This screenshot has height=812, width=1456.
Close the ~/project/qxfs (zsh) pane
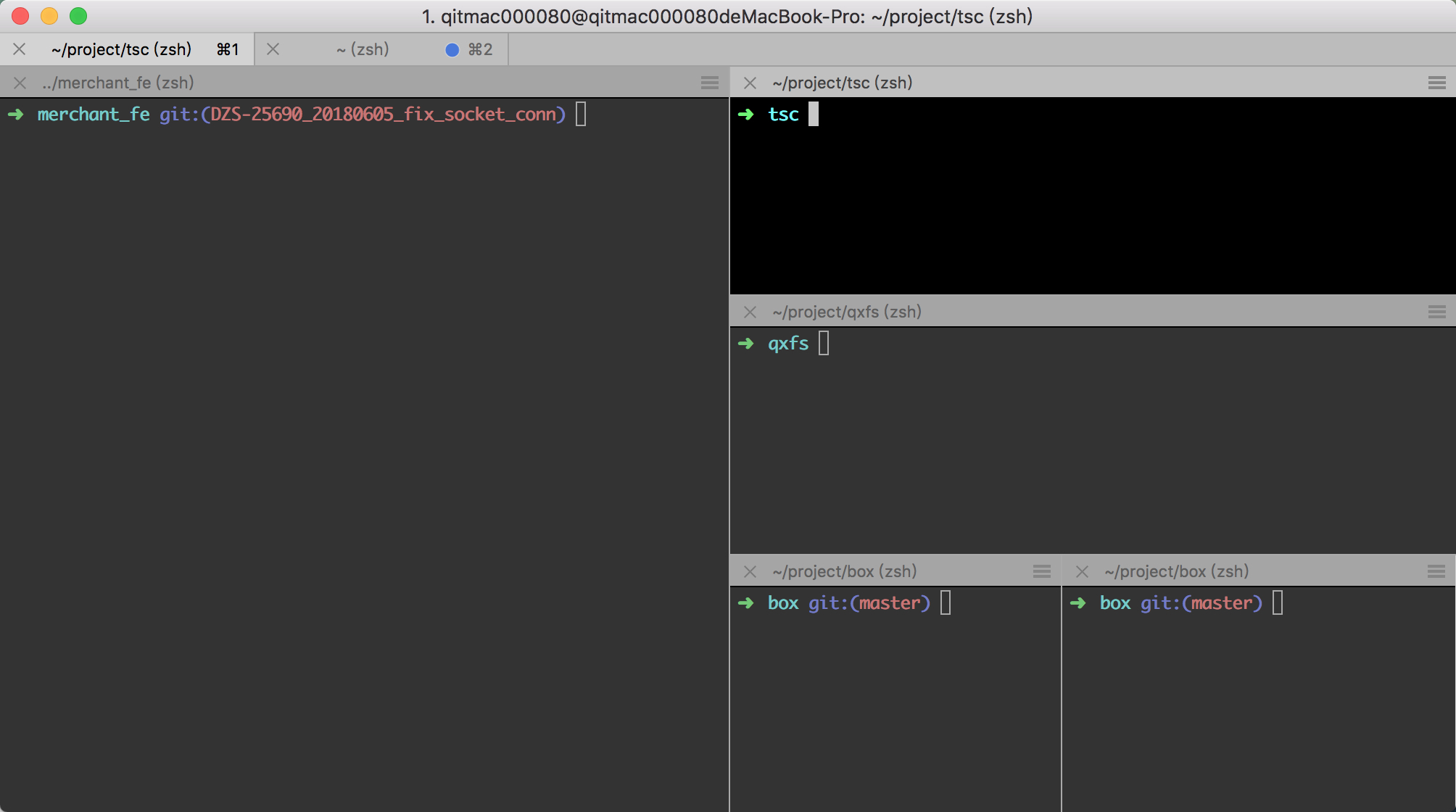pyautogui.click(x=750, y=312)
